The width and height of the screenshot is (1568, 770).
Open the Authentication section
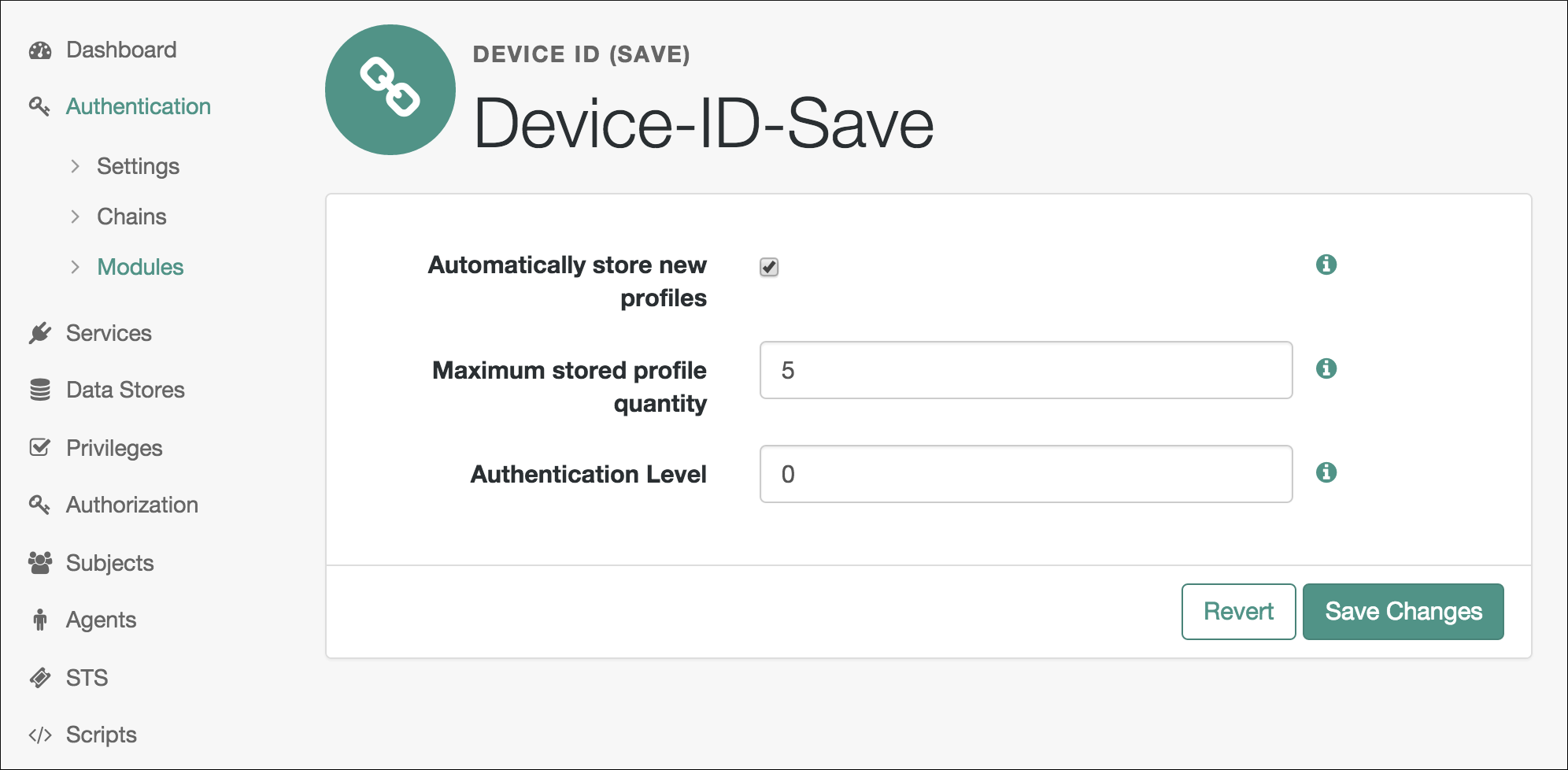139,106
